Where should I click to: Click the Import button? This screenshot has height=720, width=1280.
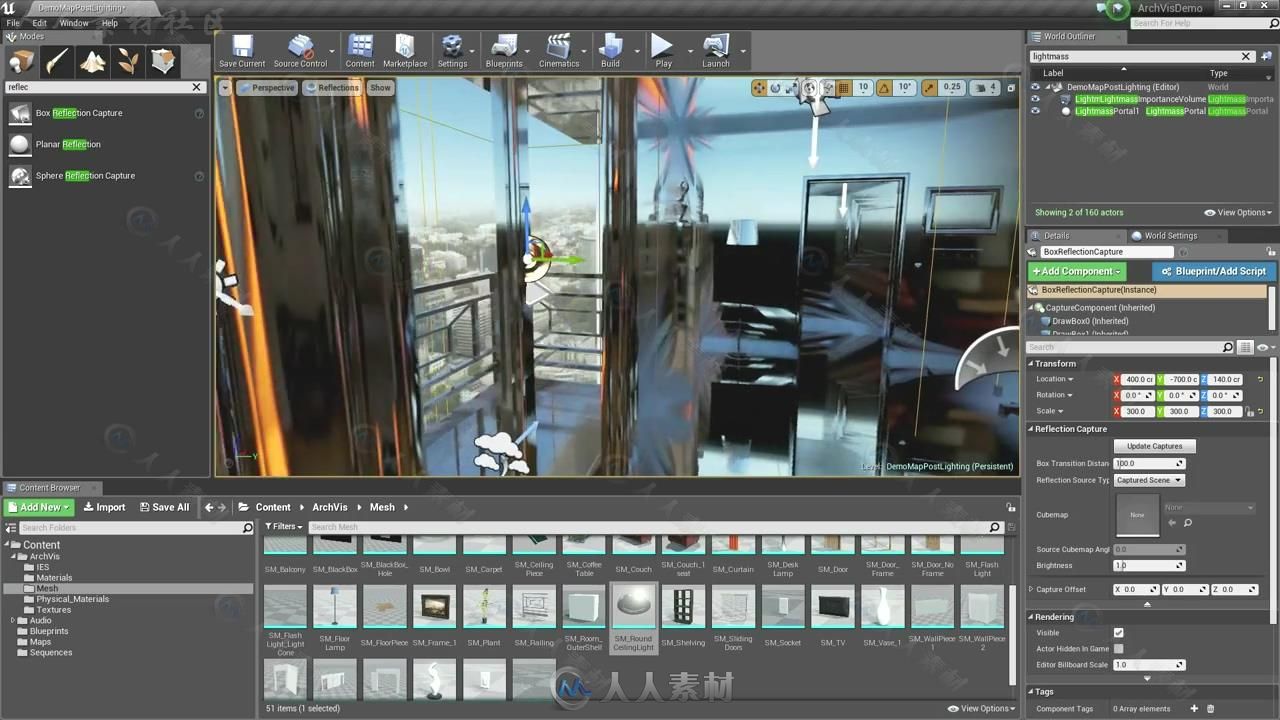click(x=104, y=507)
